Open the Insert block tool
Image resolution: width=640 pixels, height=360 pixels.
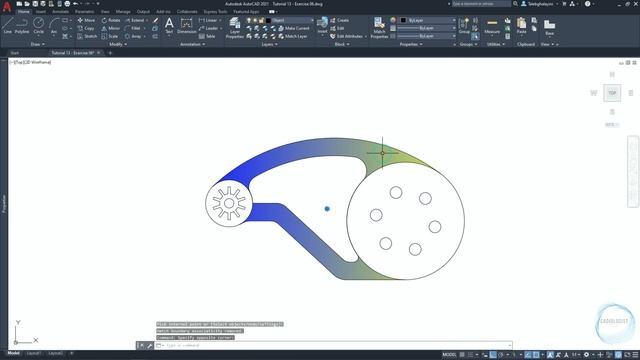click(322, 25)
